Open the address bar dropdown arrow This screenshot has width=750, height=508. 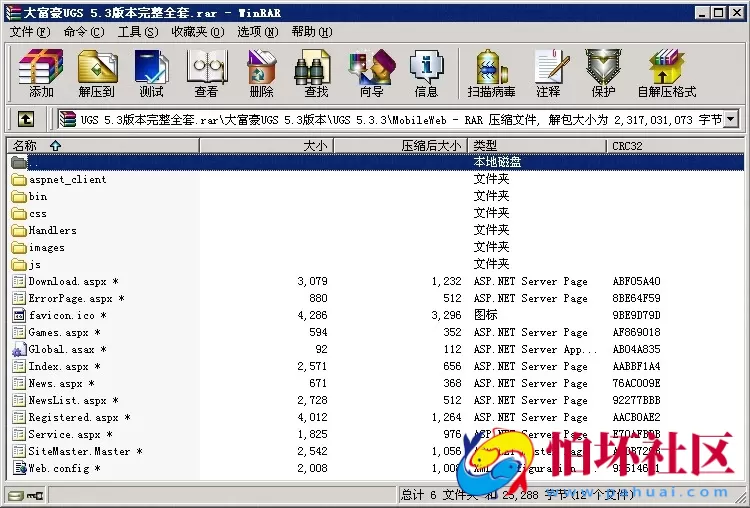point(731,119)
